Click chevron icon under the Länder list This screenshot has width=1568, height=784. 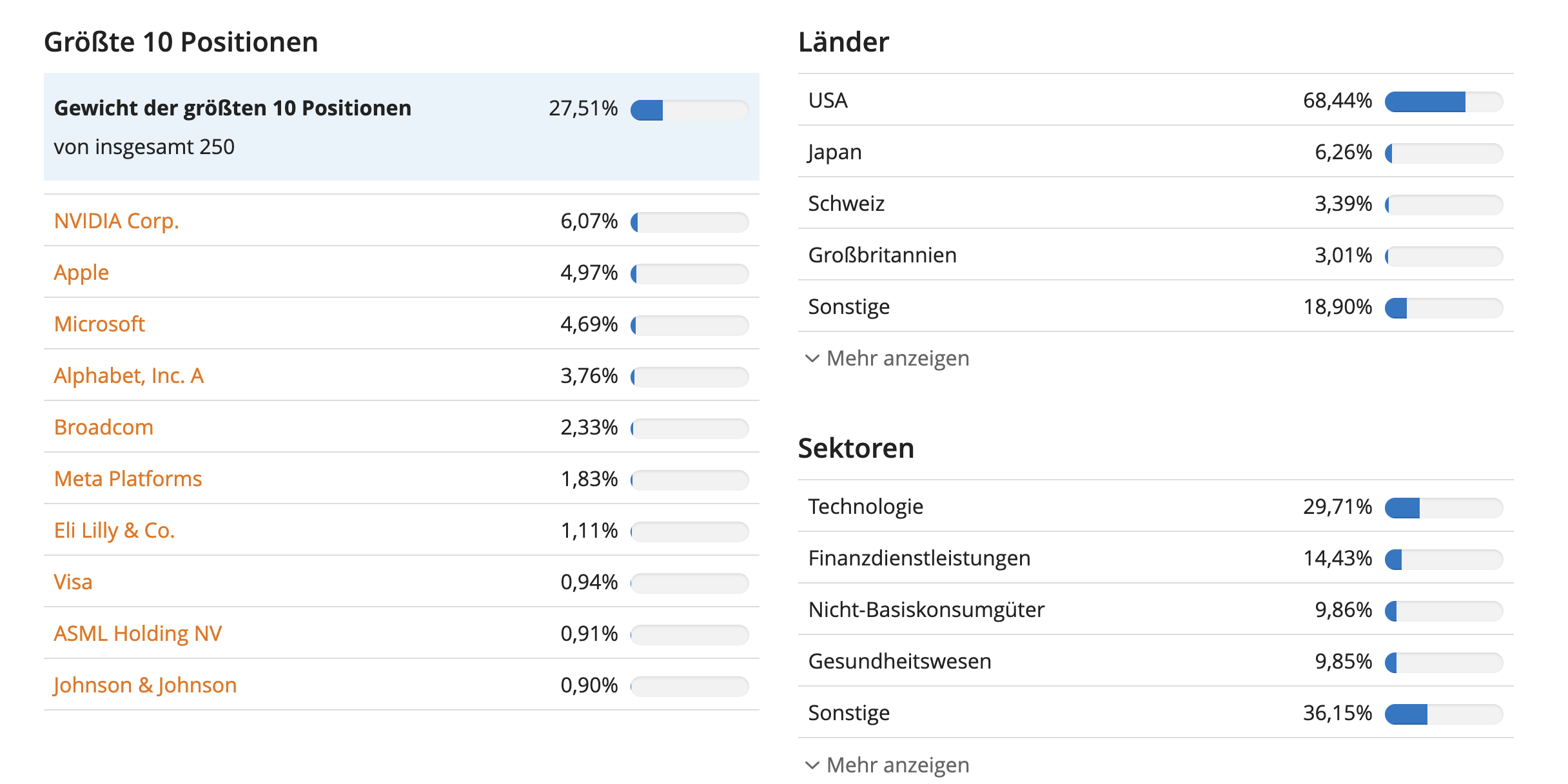pyautogui.click(x=812, y=358)
